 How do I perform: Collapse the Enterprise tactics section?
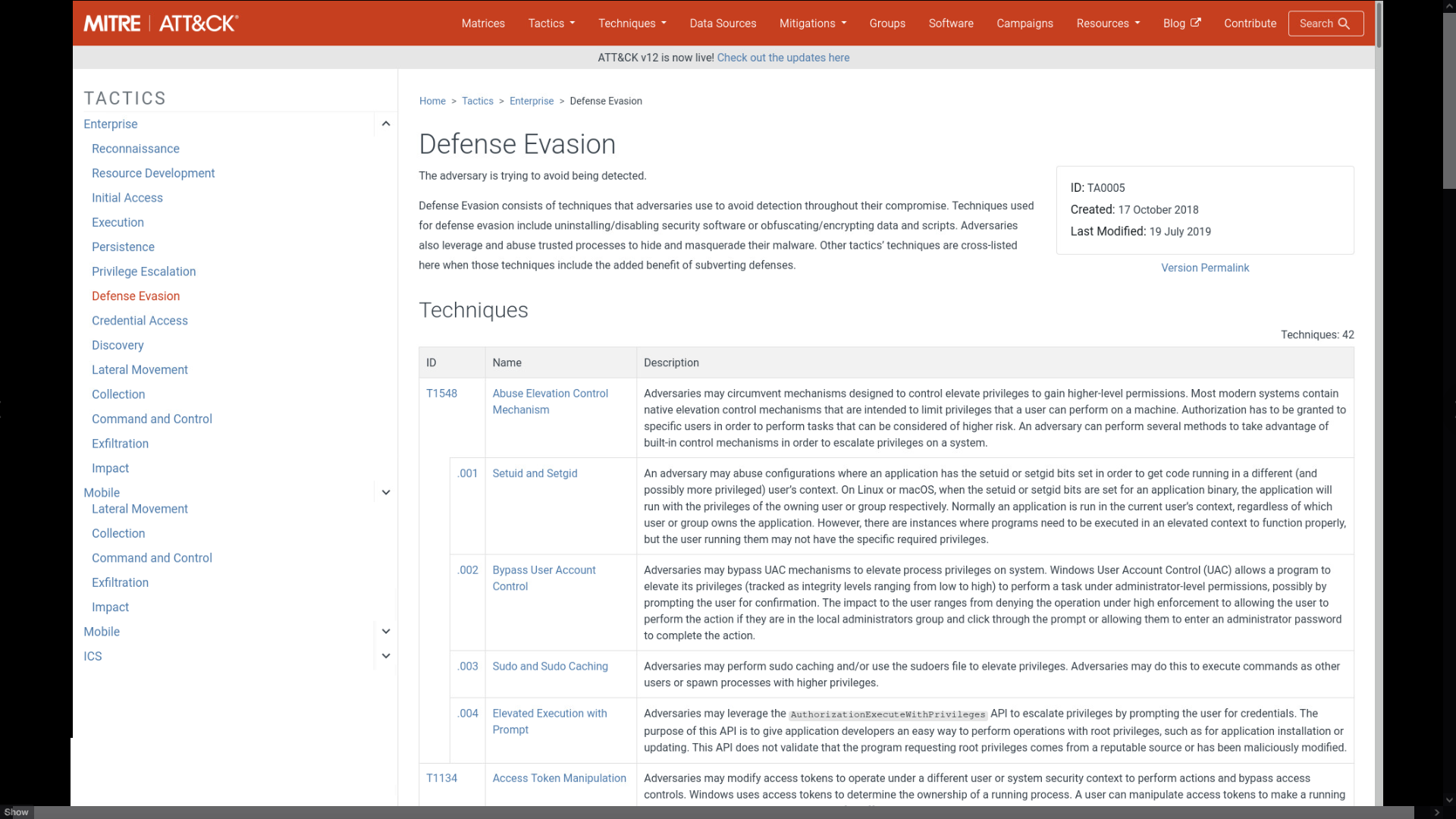(385, 124)
